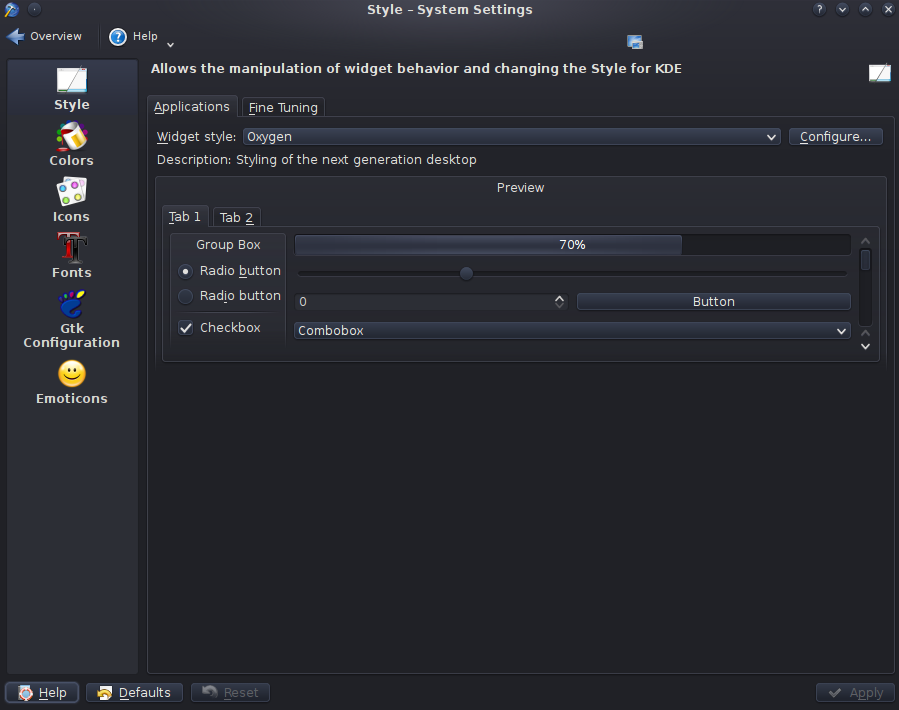Select the first Radio button
The image size is (899, 710).
coord(229,271)
